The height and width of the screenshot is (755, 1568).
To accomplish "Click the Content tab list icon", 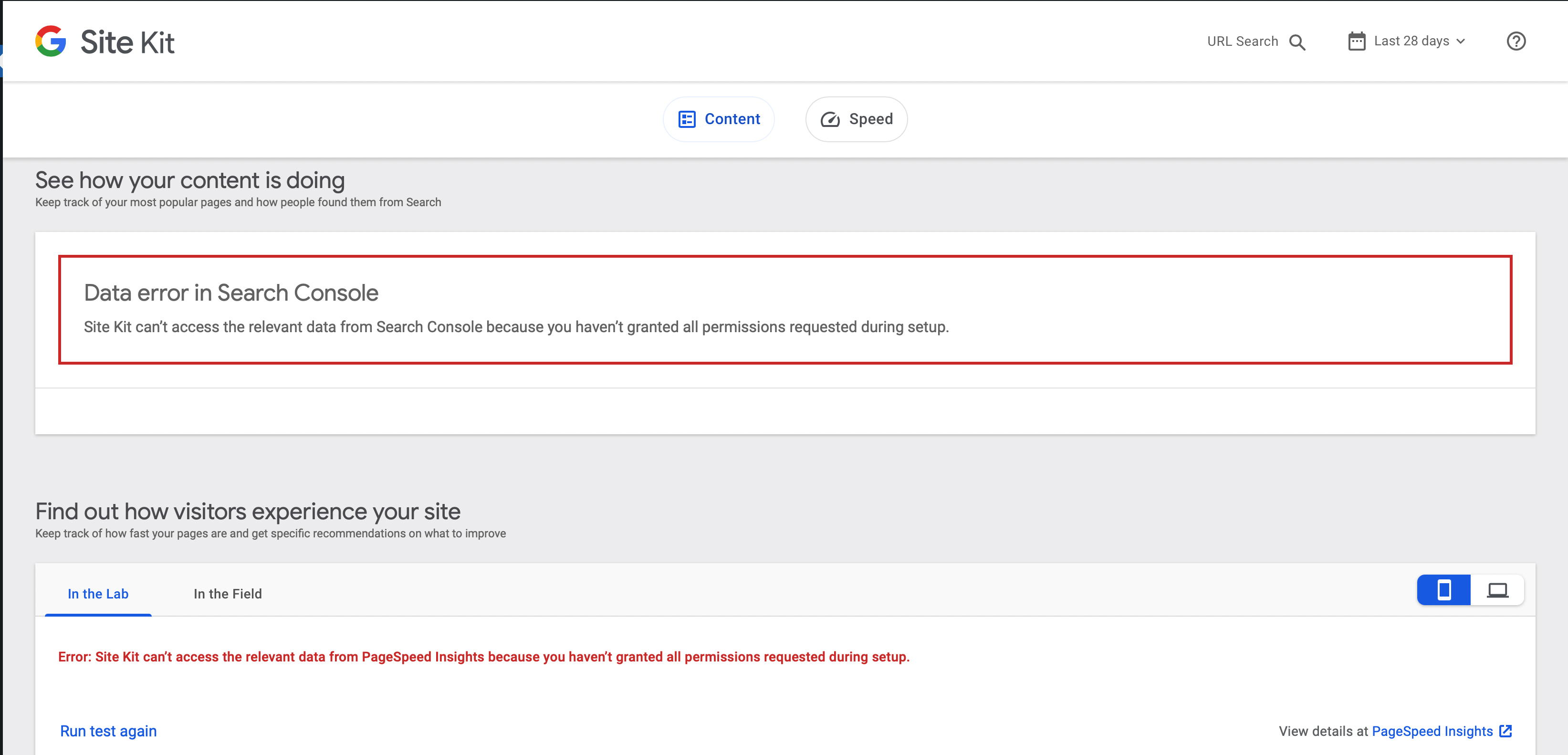I will click(x=687, y=119).
